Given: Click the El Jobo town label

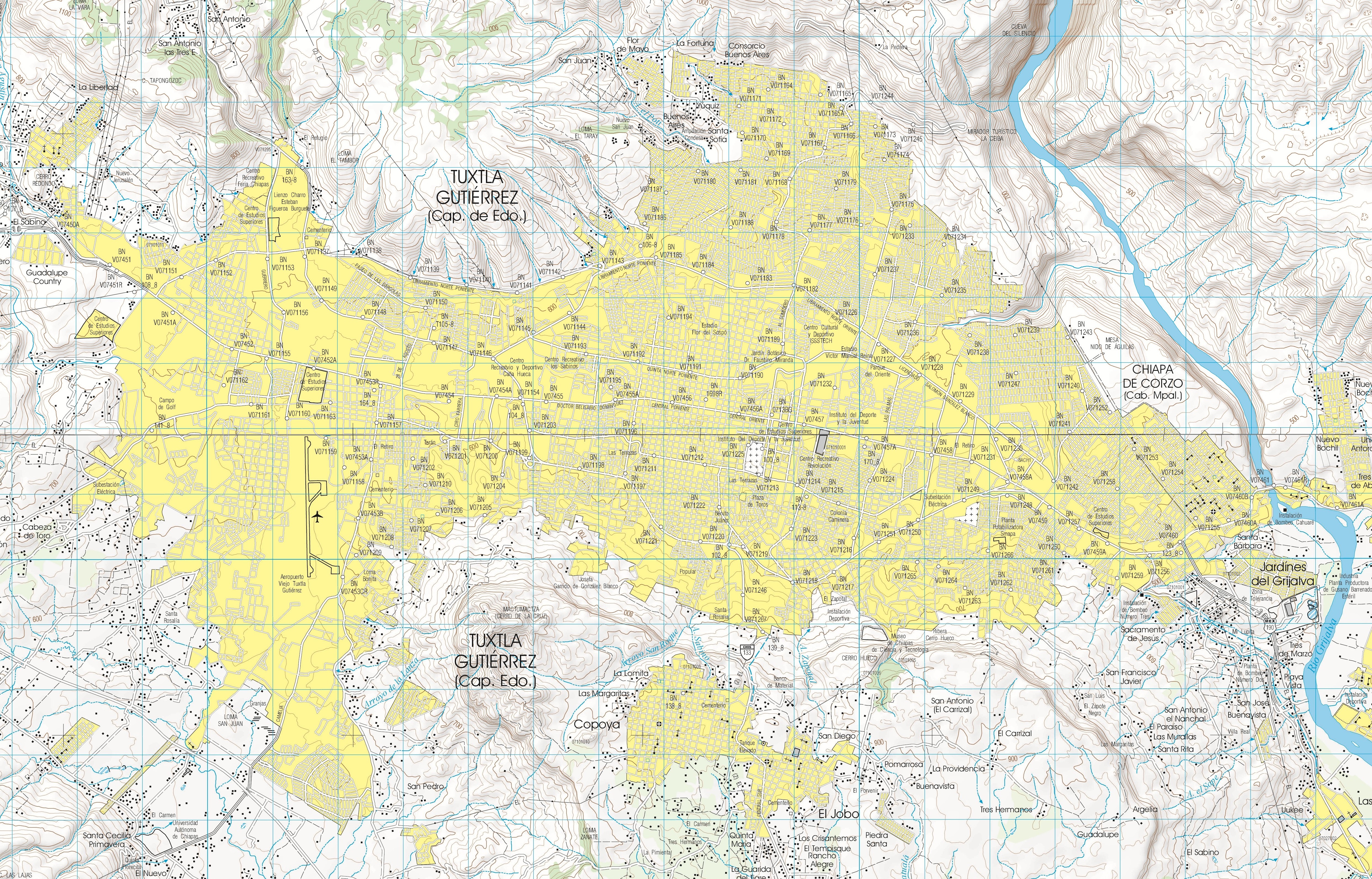Looking at the screenshot, I should pos(838,813).
